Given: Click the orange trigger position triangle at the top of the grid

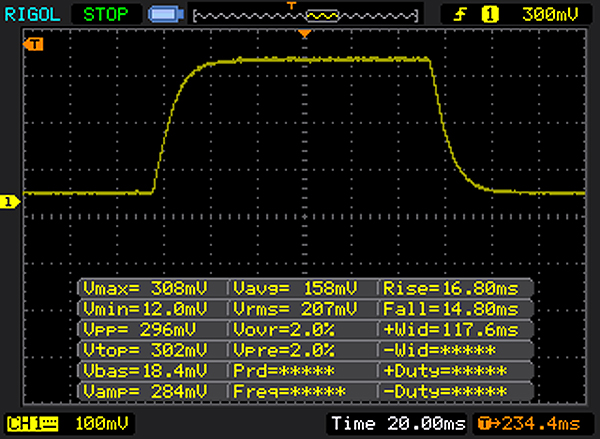Looking at the screenshot, I should [305, 34].
